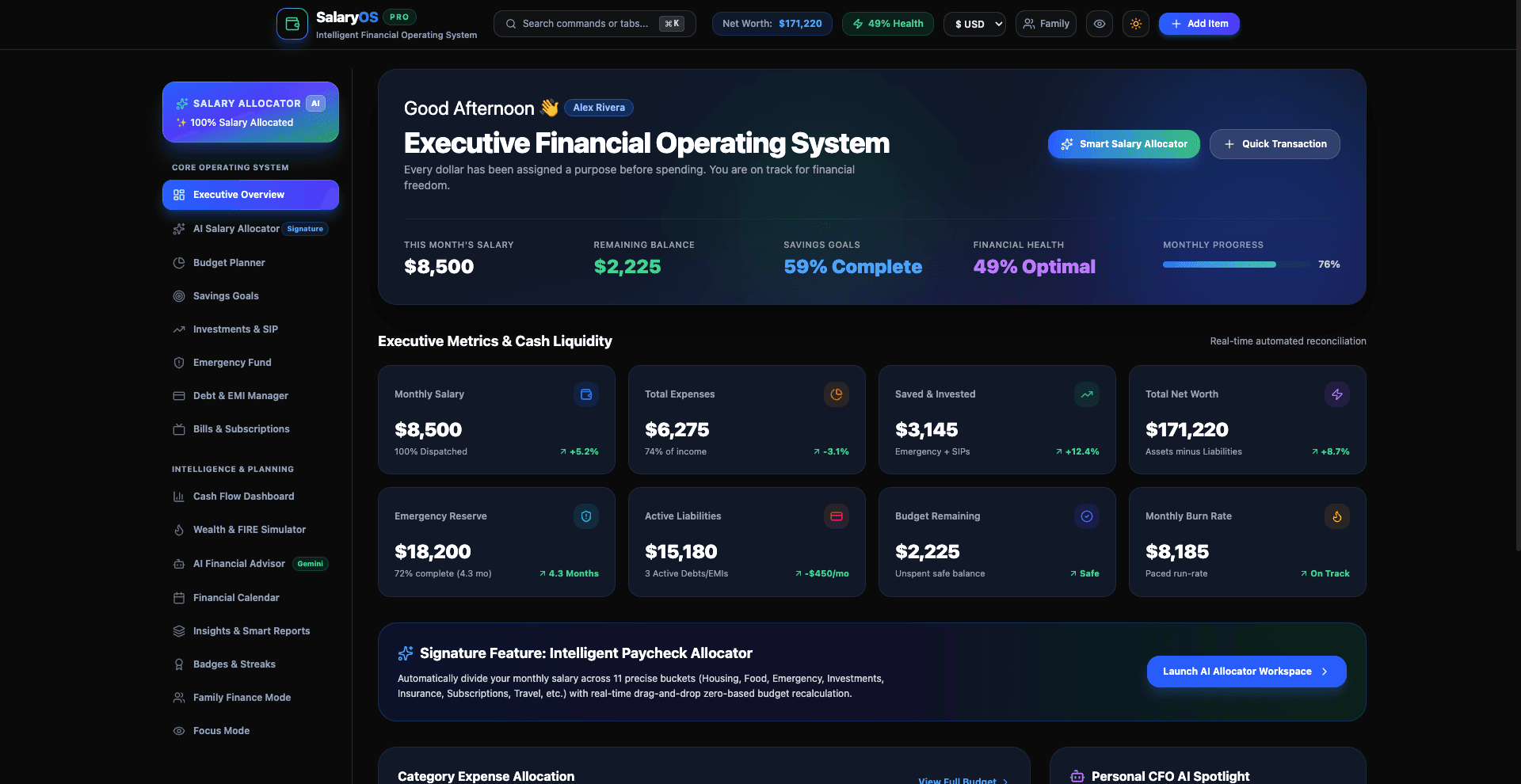Launch AI Allocator Workspace
Image resolution: width=1521 pixels, height=784 pixels.
click(x=1247, y=672)
